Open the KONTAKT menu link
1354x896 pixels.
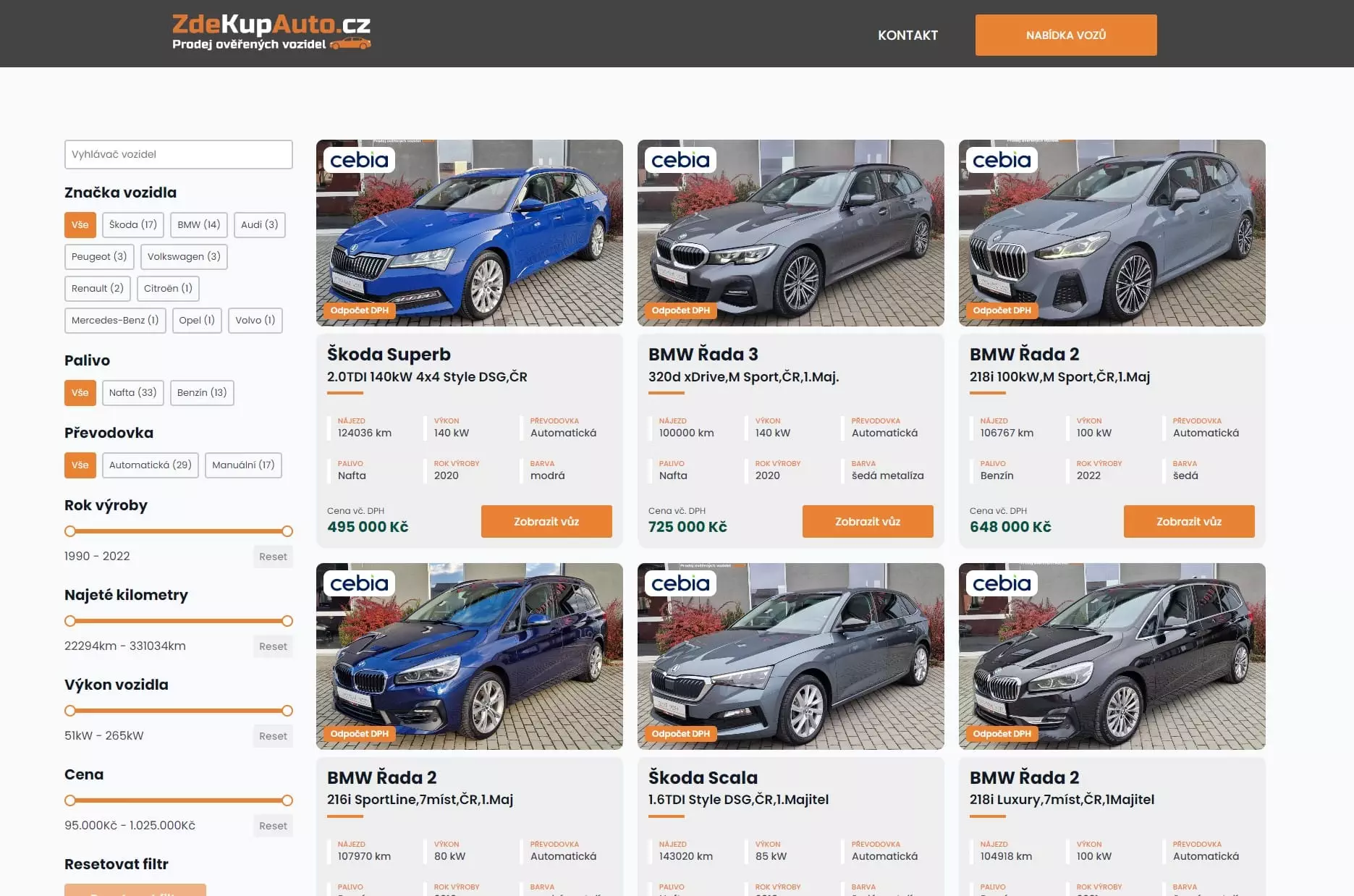click(x=907, y=35)
